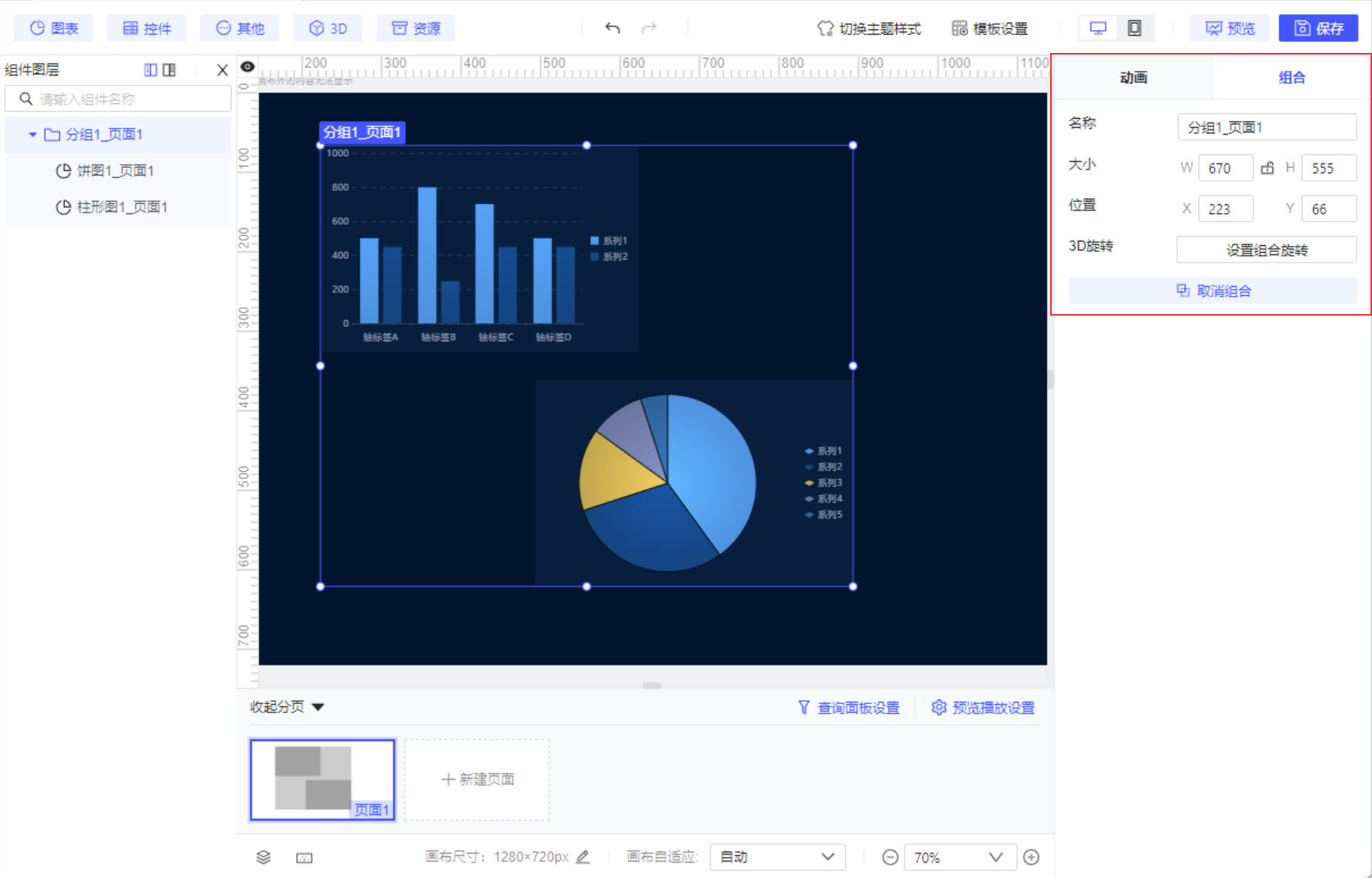Open 查询面板设置 link
Image resolution: width=1372 pixels, height=878 pixels.
(x=849, y=708)
